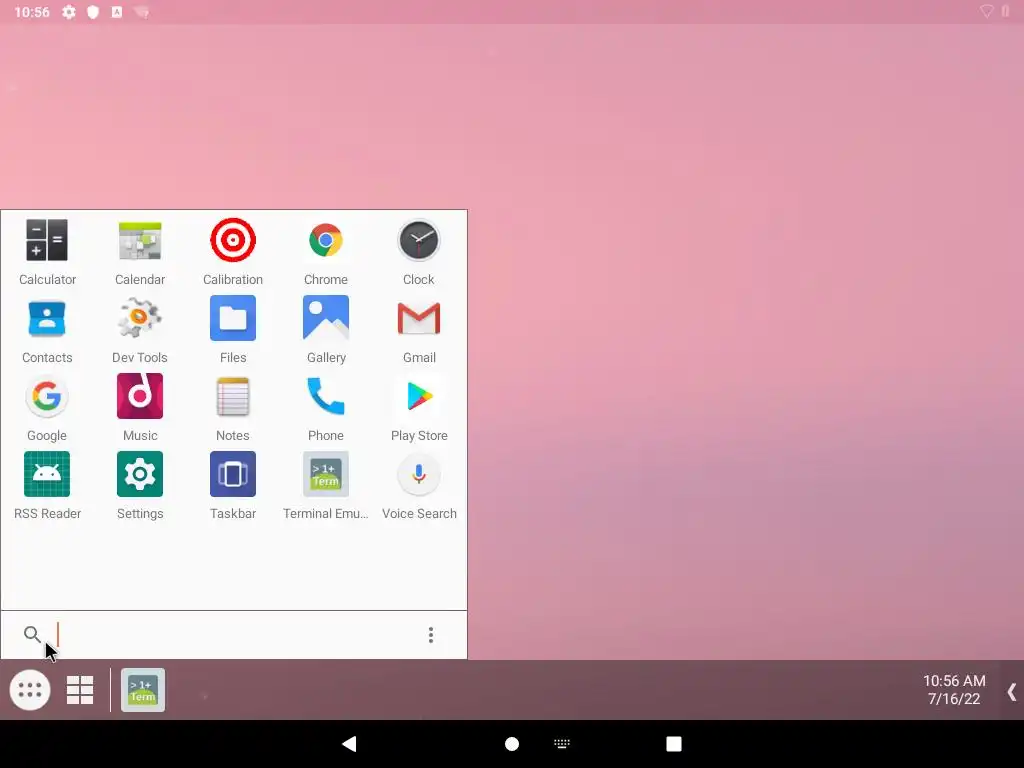The image size is (1024, 768).
Task: Launch the Music app
Action: [140, 408]
